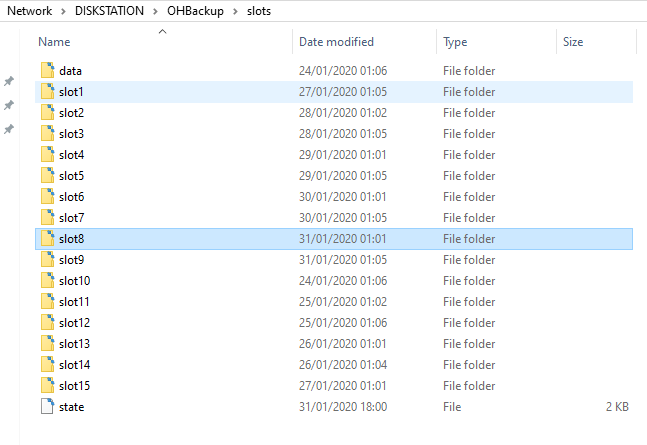Click the bottom pin icon in sidebar

coord(10,129)
